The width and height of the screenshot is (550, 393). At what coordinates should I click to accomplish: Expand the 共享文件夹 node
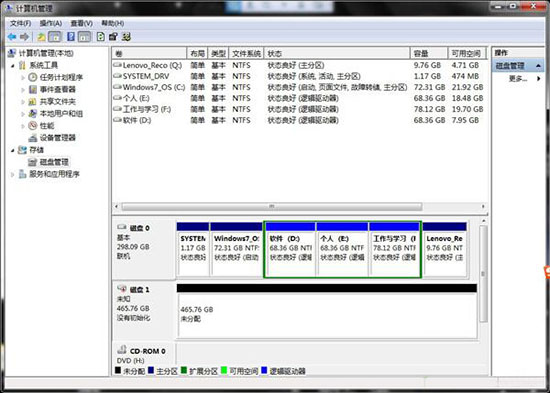23,102
